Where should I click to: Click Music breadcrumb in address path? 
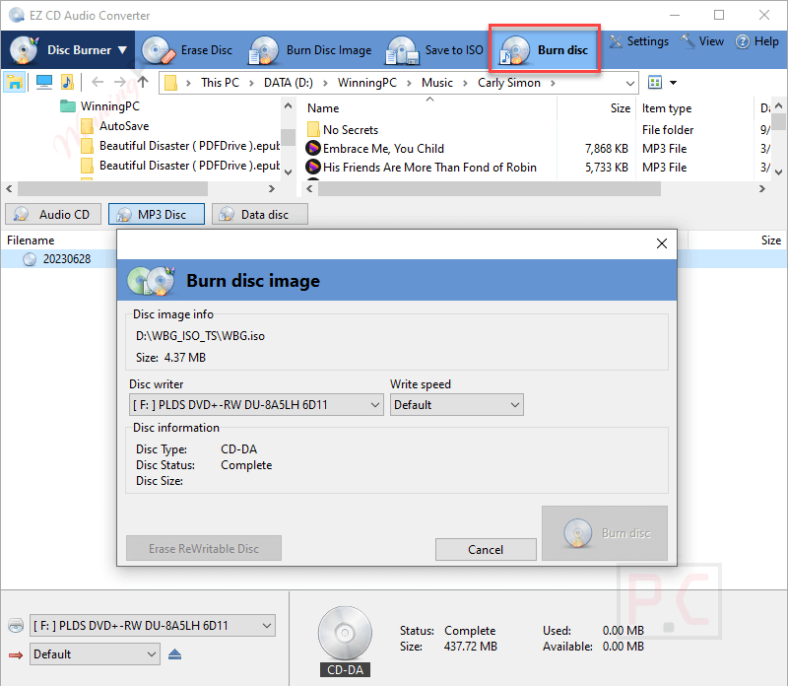[x=437, y=82]
